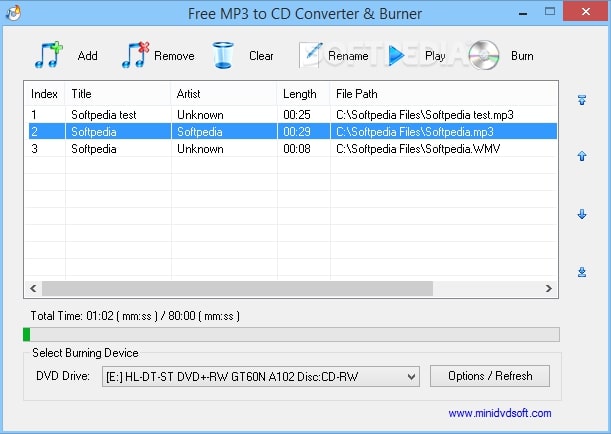Click the Remove label in toolbar
This screenshot has height=434, width=611.
point(174,56)
